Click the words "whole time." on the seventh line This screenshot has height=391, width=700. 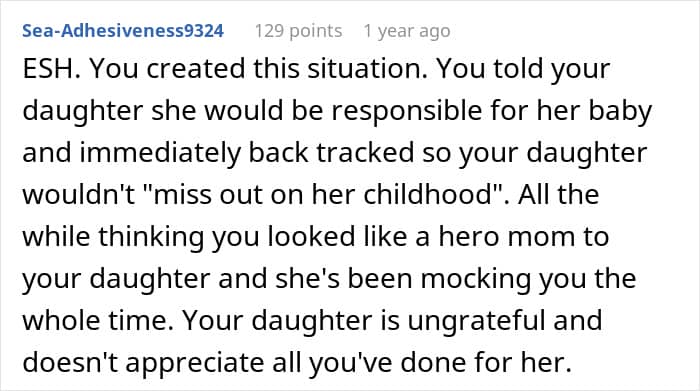[98, 320]
